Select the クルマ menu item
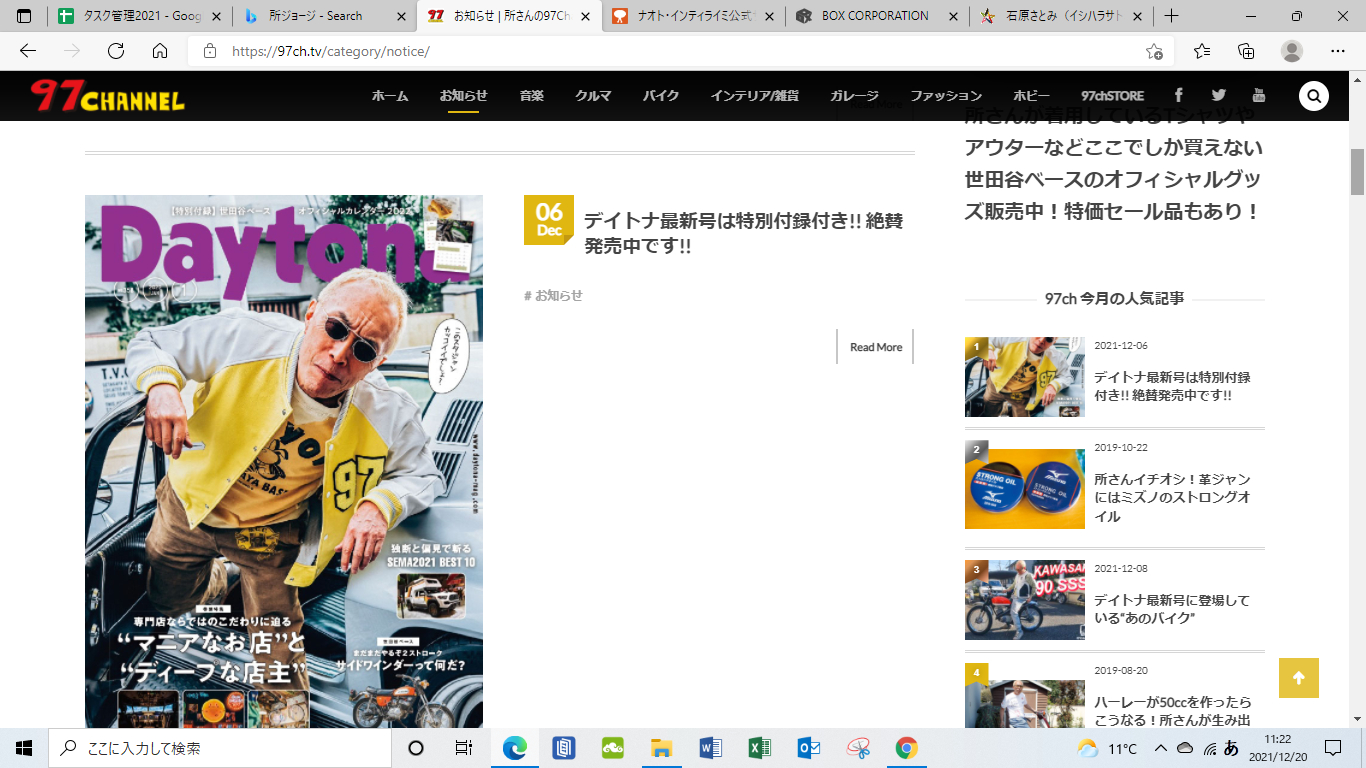The height and width of the screenshot is (768, 1366). click(593, 96)
